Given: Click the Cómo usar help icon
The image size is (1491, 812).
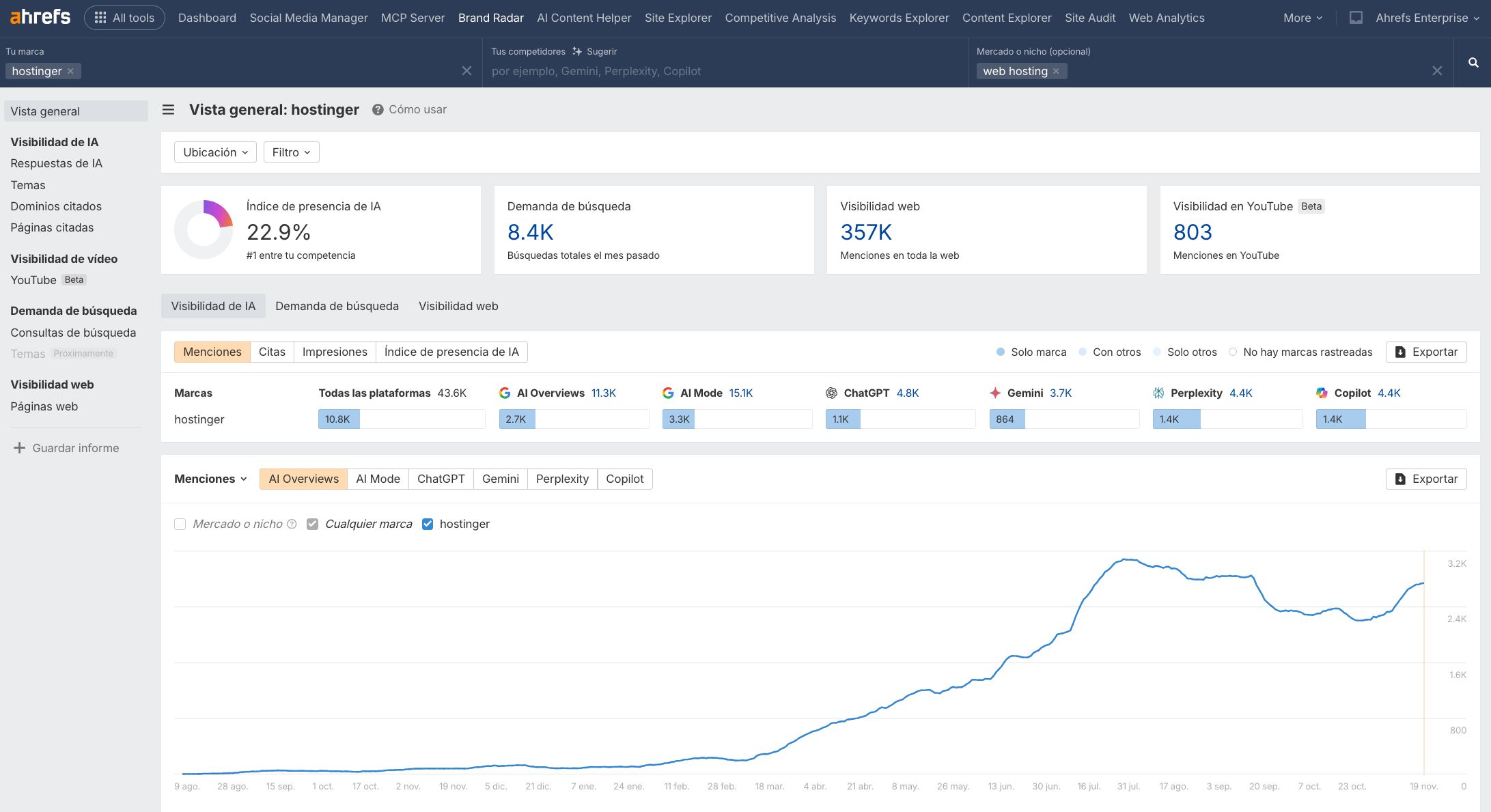Looking at the screenshot, I should point(377,110).
